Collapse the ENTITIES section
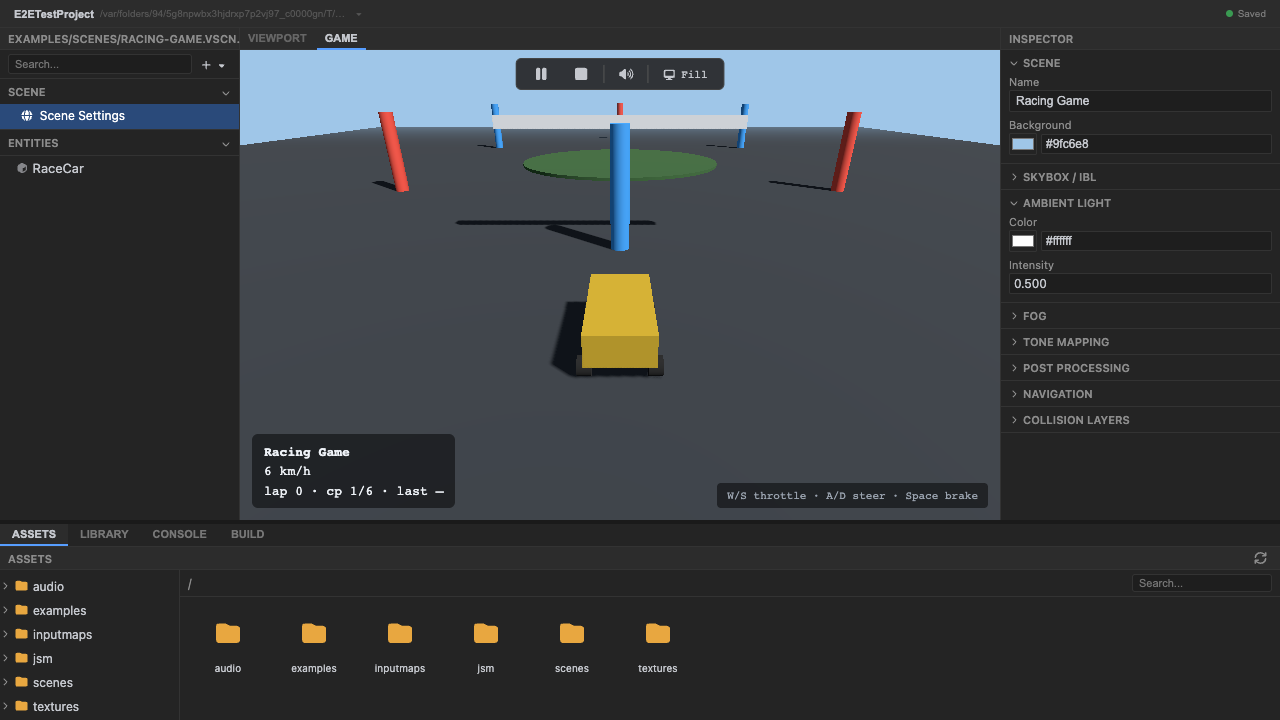 (x=225, y=143)
